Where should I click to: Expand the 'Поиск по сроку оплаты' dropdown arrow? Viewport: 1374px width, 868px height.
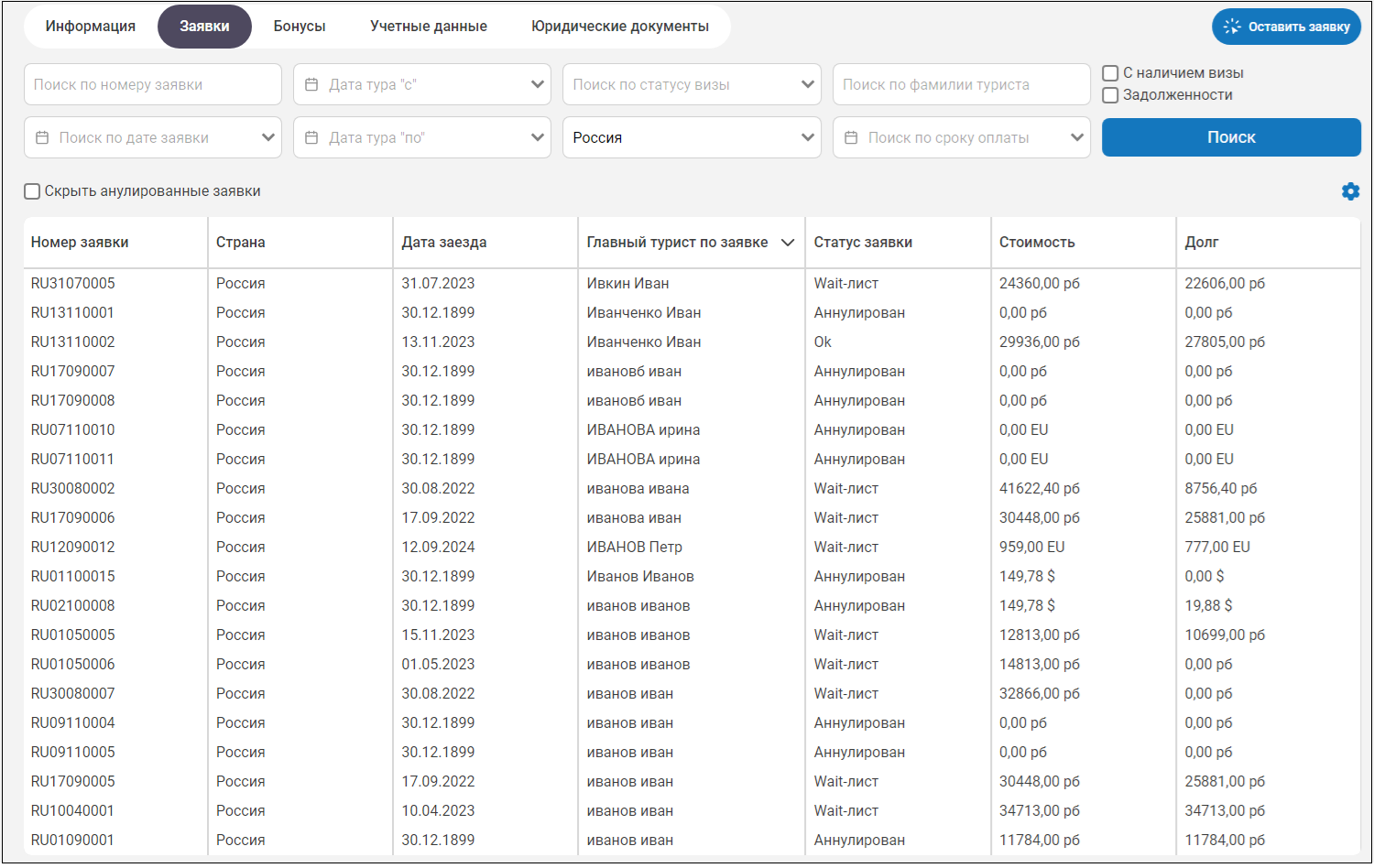point(1076,137)
